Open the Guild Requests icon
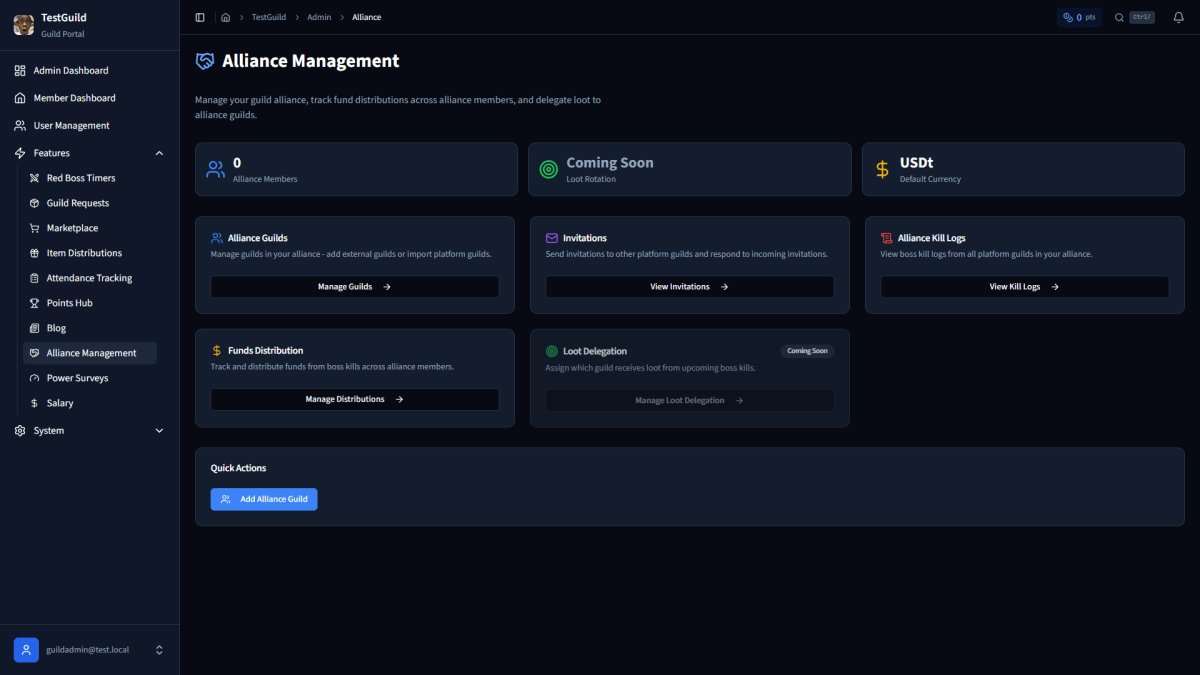1200x675 pixels. click(35, 202)
